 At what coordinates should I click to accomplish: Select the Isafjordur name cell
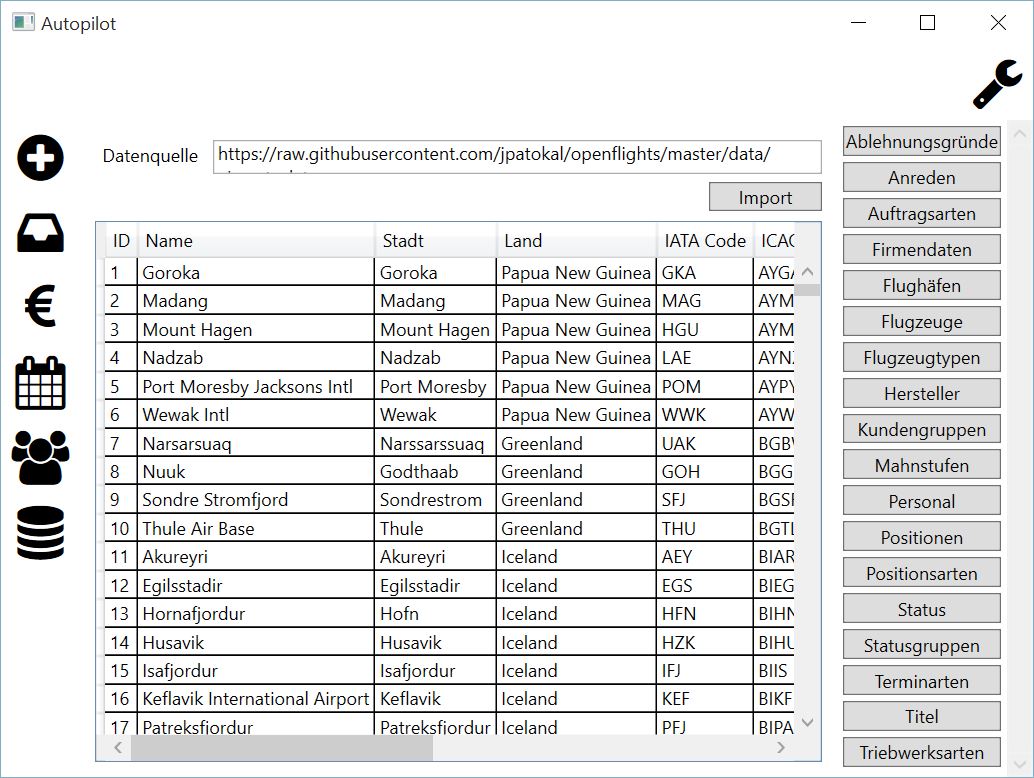tap(256, 671)
